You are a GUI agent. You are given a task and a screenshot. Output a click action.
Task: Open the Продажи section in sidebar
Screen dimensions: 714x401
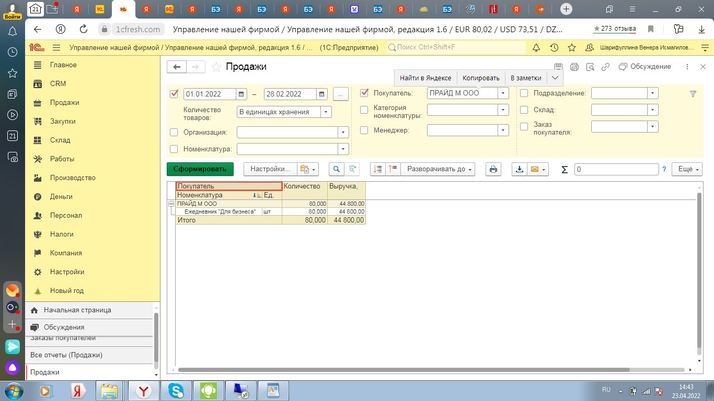click(x=64, y=103)
